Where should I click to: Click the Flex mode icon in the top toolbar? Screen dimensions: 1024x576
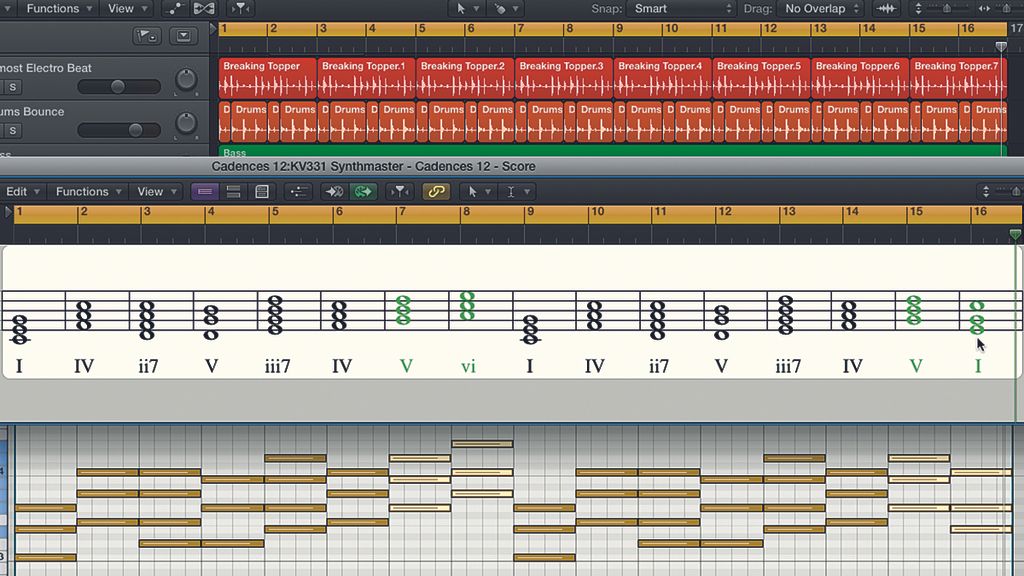pos(204,8)
